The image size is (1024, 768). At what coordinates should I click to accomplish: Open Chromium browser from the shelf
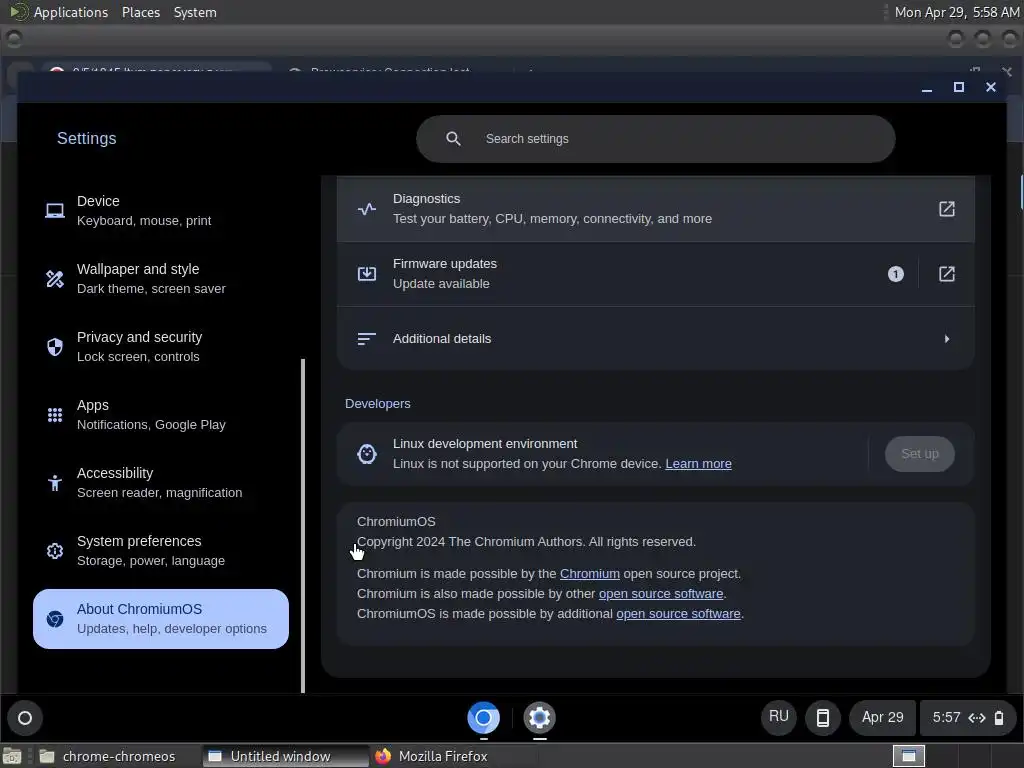(483, 718)
